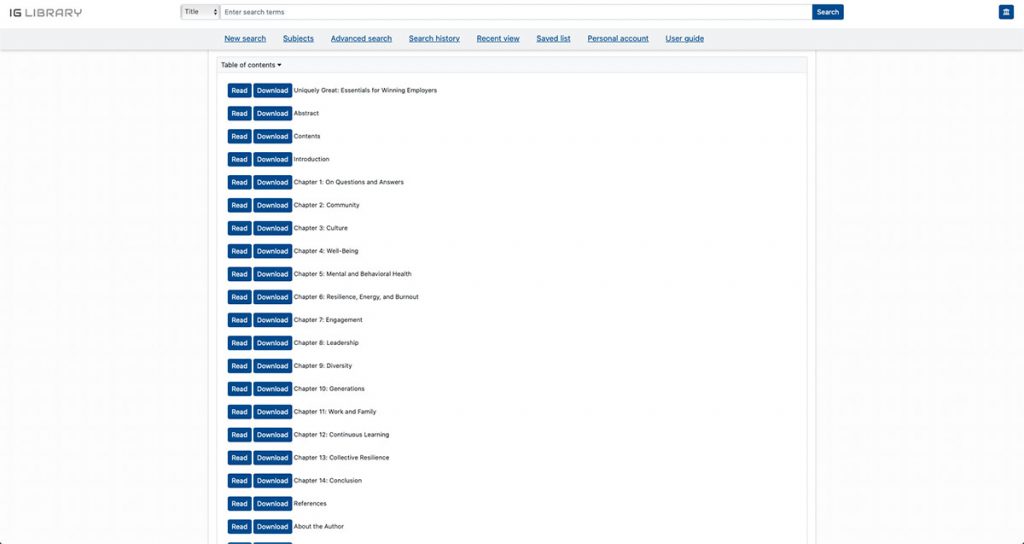Image resolution: width=1024 pixels, height=544 pixels.
Task: Read Uniquely Great: Essentials for Winning Employers
Action: tap(240, 91)
